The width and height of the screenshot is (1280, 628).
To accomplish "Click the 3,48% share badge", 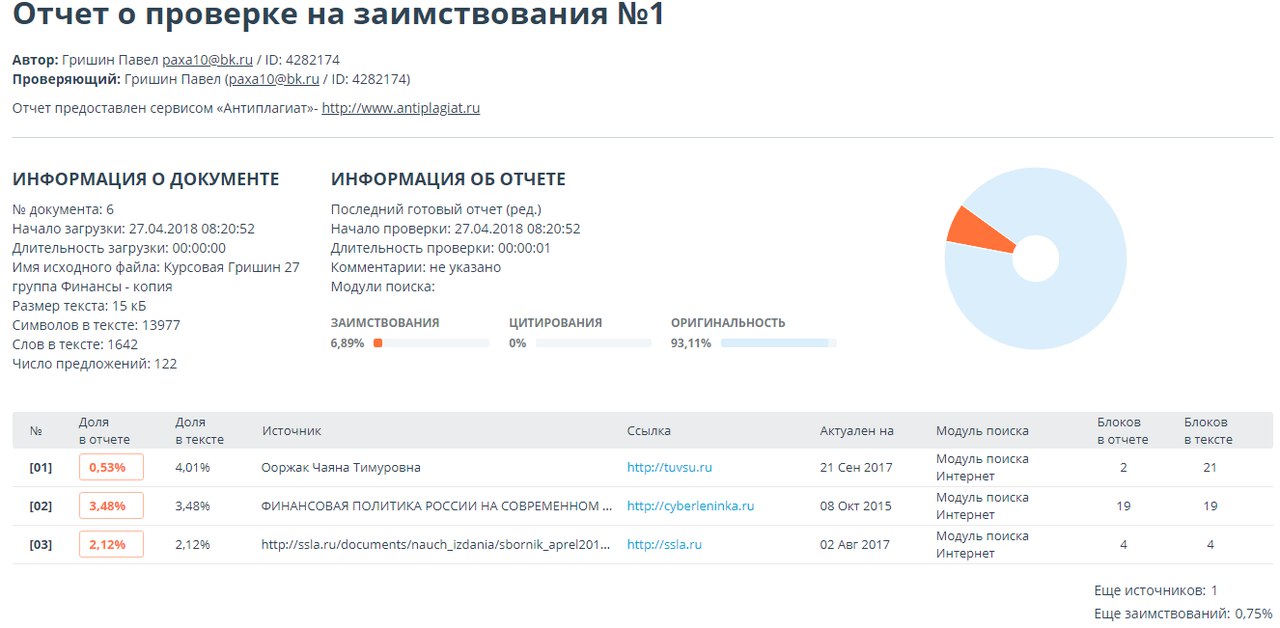I will click(110, 506).
